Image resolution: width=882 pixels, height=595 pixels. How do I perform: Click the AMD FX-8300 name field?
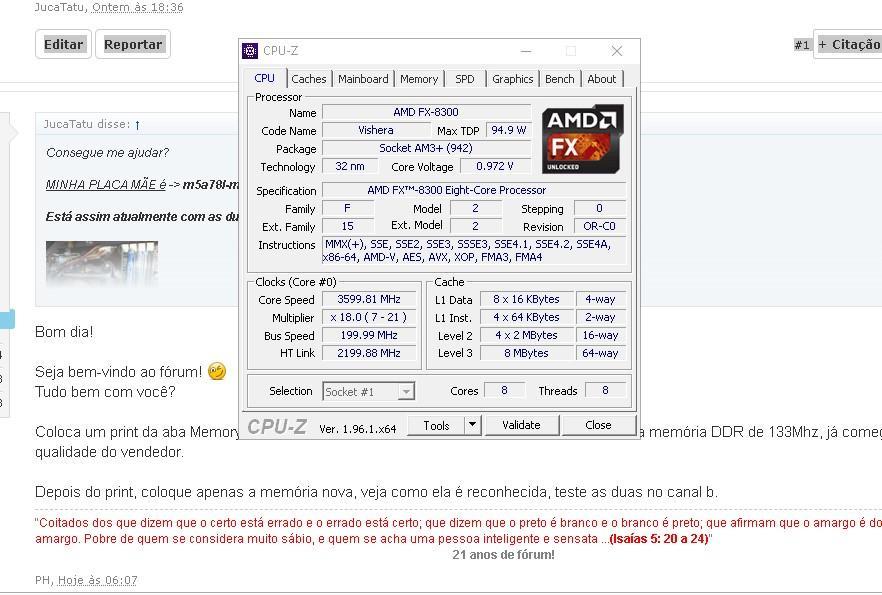(426, 112)
